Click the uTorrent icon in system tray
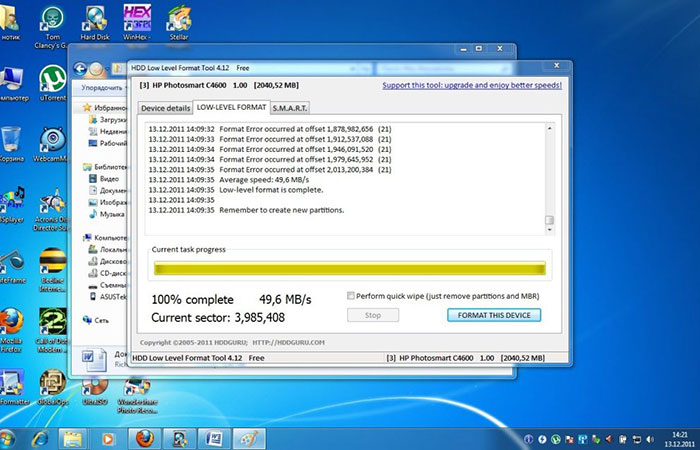The image size is (700, 450). click(555, 440)
